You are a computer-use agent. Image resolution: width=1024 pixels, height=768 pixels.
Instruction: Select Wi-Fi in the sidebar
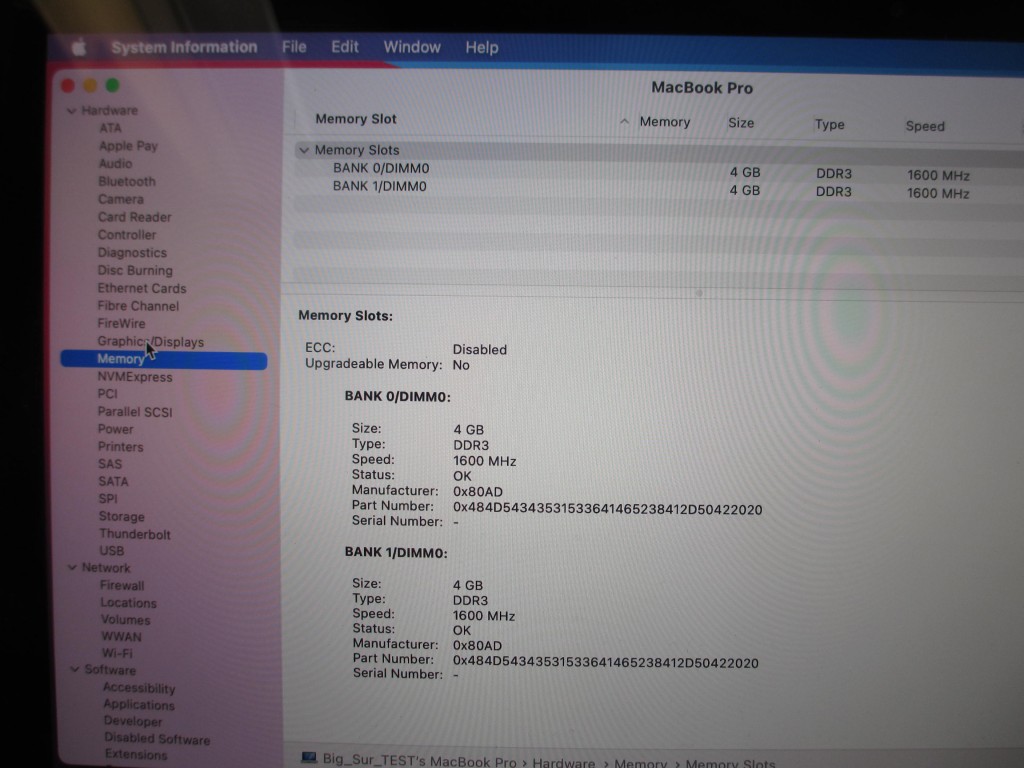tap(117, 653)
